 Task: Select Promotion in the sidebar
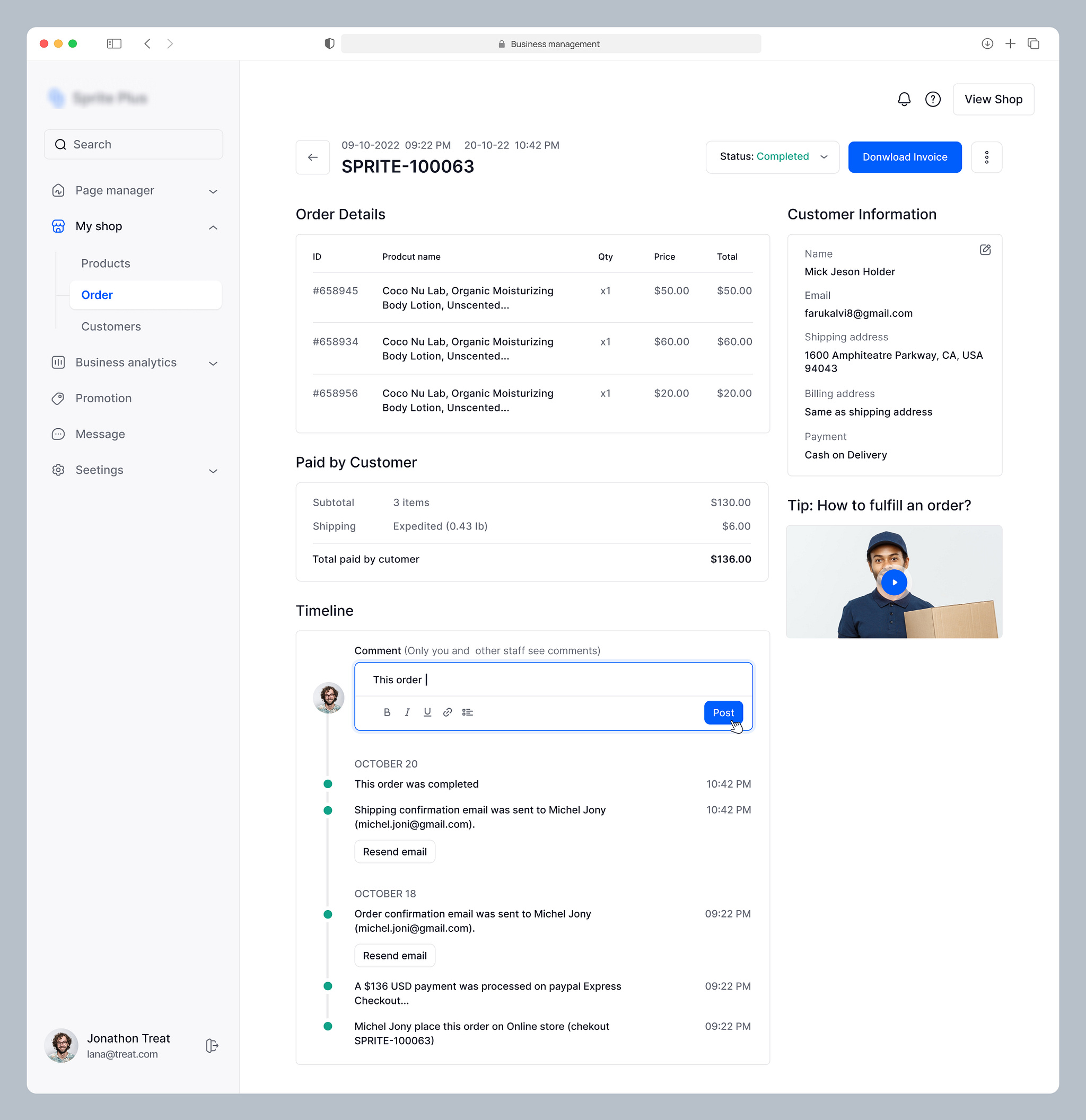[103, 398]
